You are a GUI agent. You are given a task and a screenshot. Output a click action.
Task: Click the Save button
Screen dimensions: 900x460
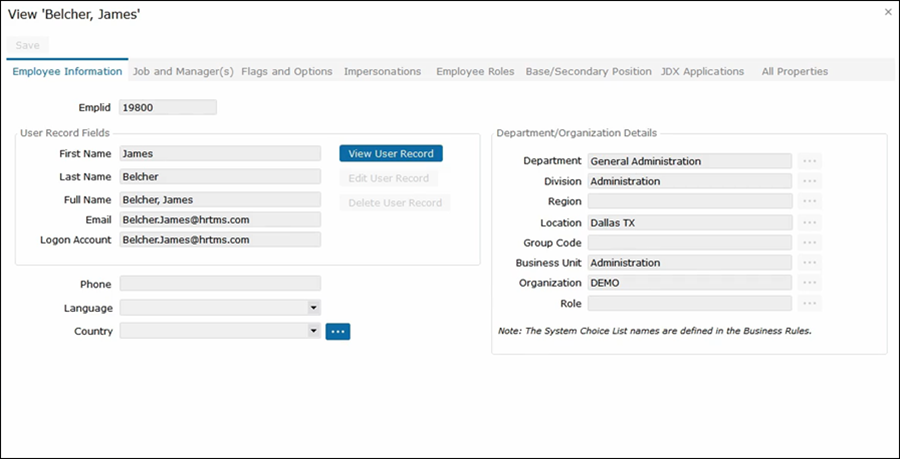pos(28,45)
